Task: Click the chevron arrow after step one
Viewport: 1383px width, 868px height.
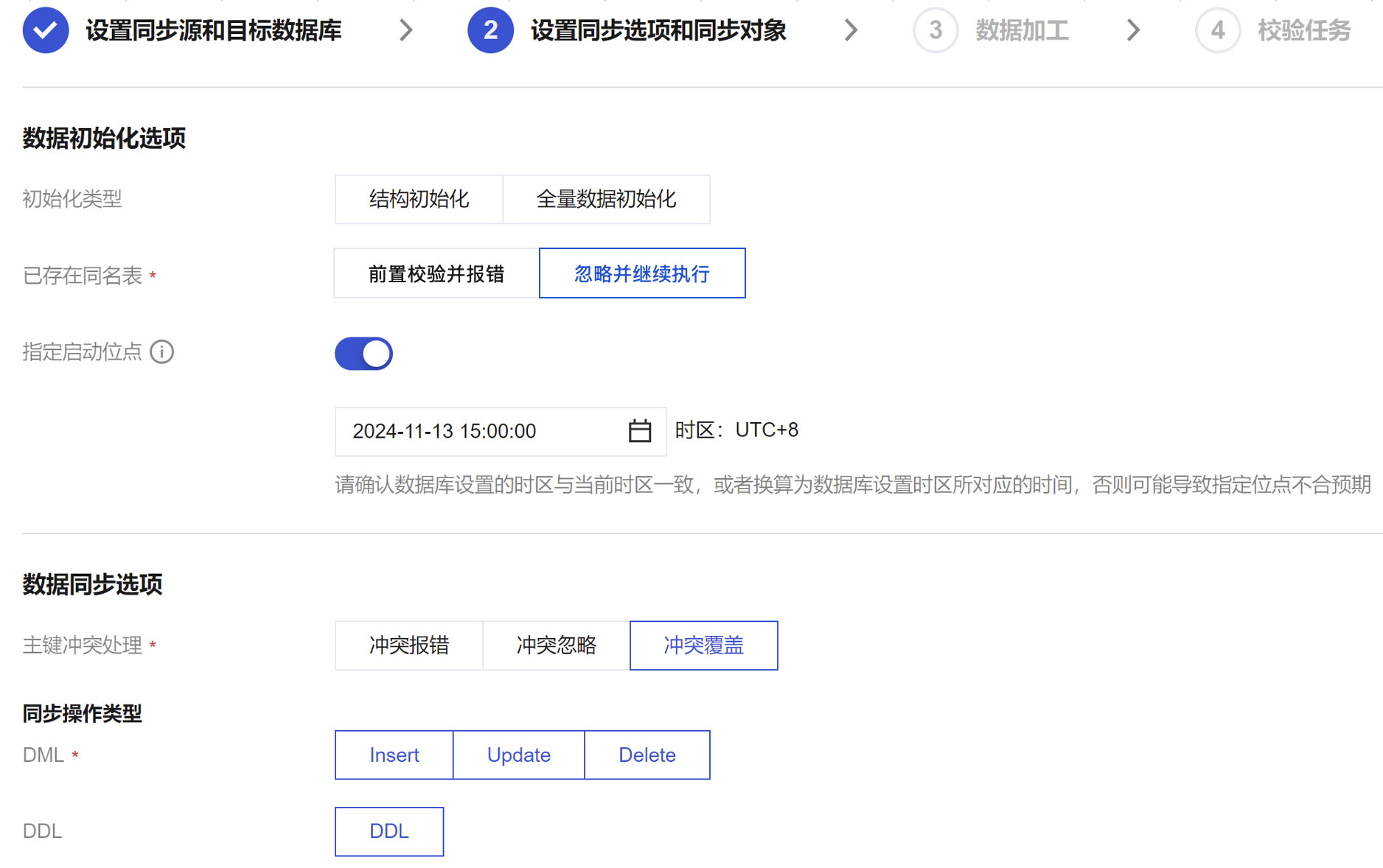Action: [x=406, y=30]
